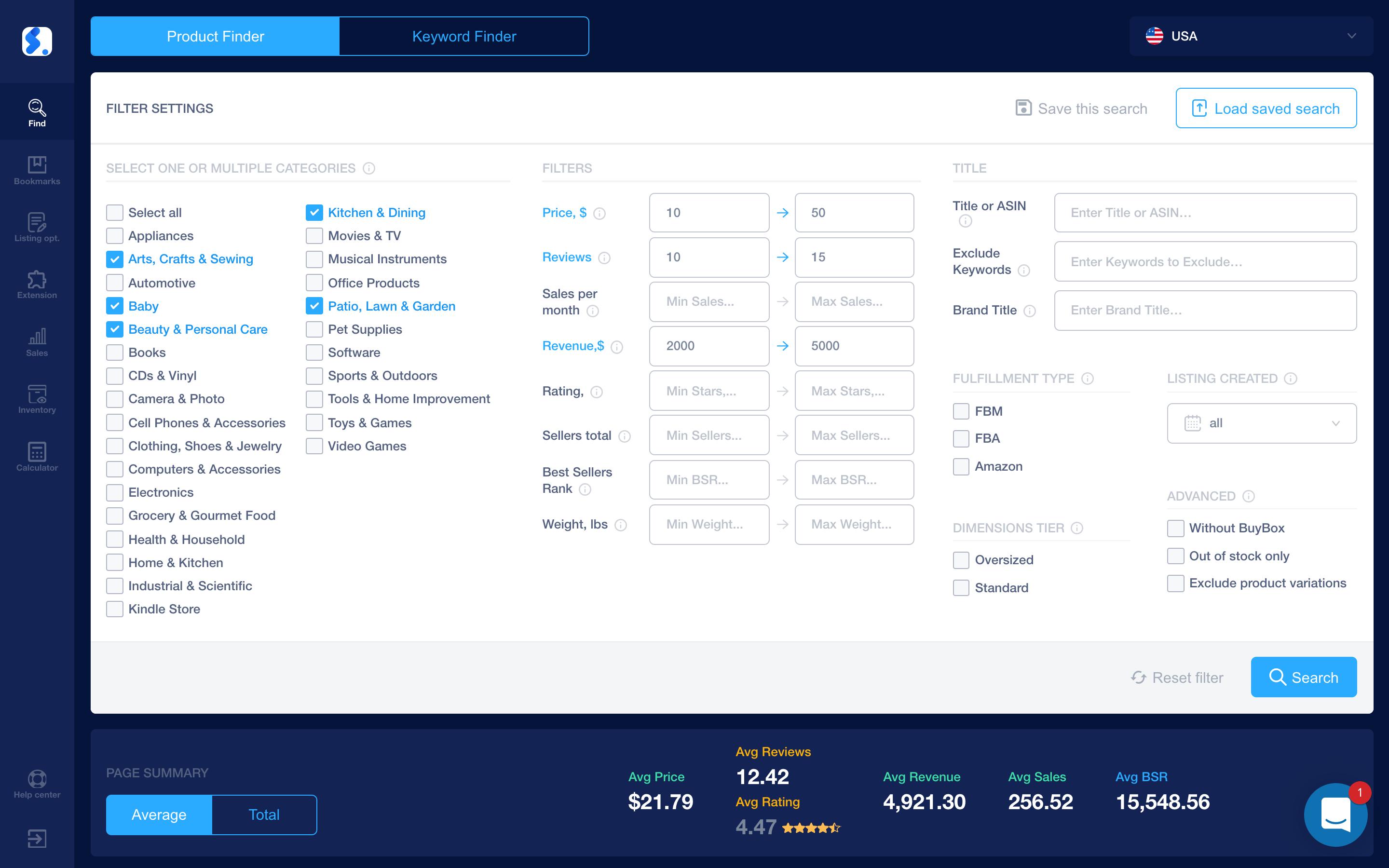This screenshot has width=1389, height=868.
Task: Uncheck the Kitchen & Dining category
Action: 314,213
